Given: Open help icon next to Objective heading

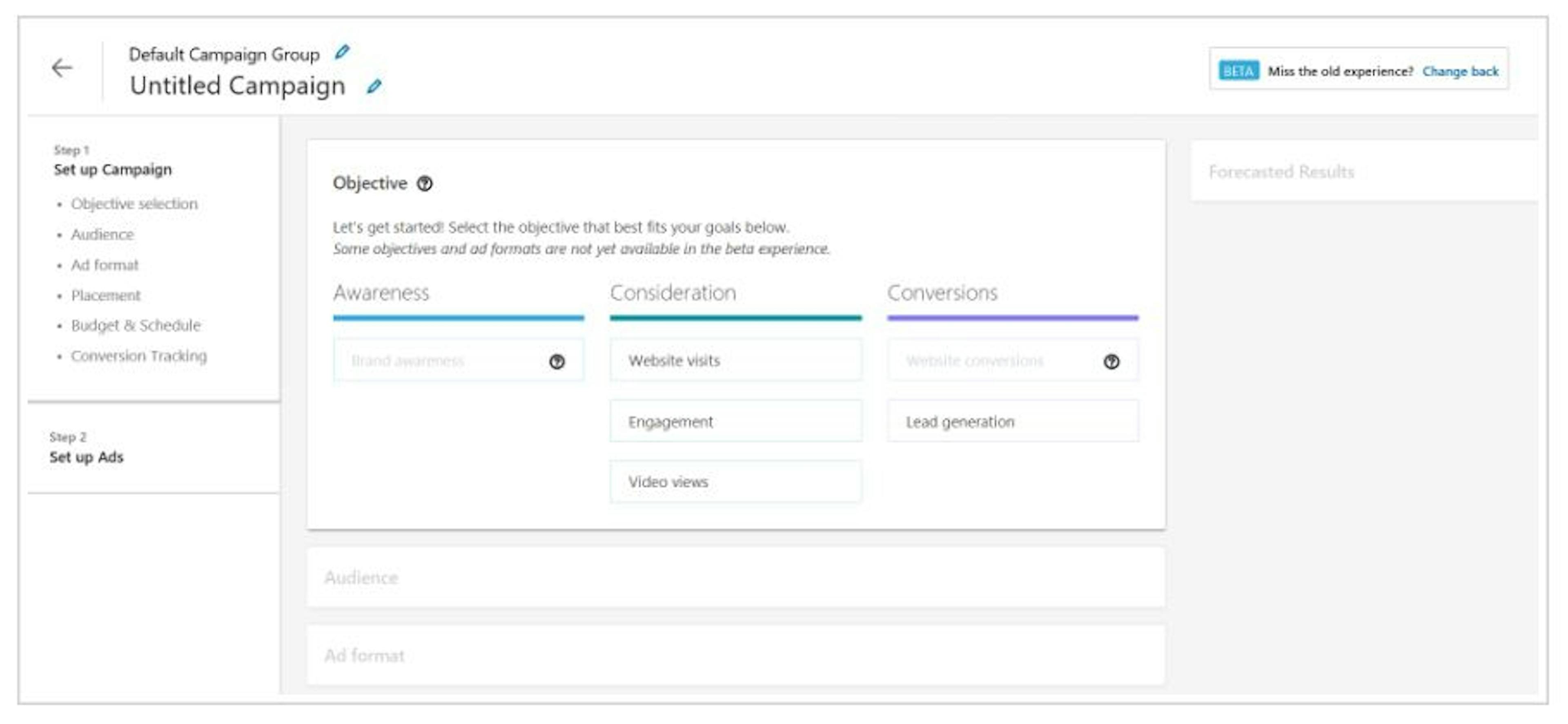Looking at the screenshot, I should (x=424, y=183).
